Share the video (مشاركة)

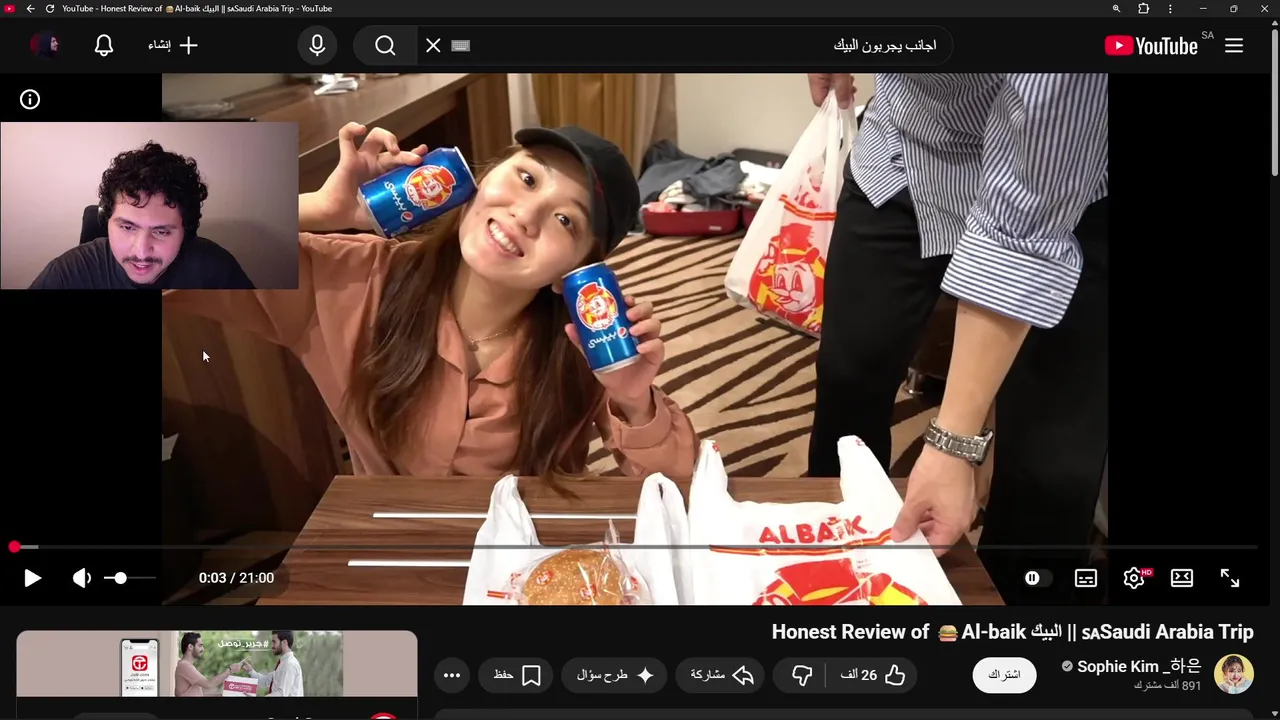point(722,675)
